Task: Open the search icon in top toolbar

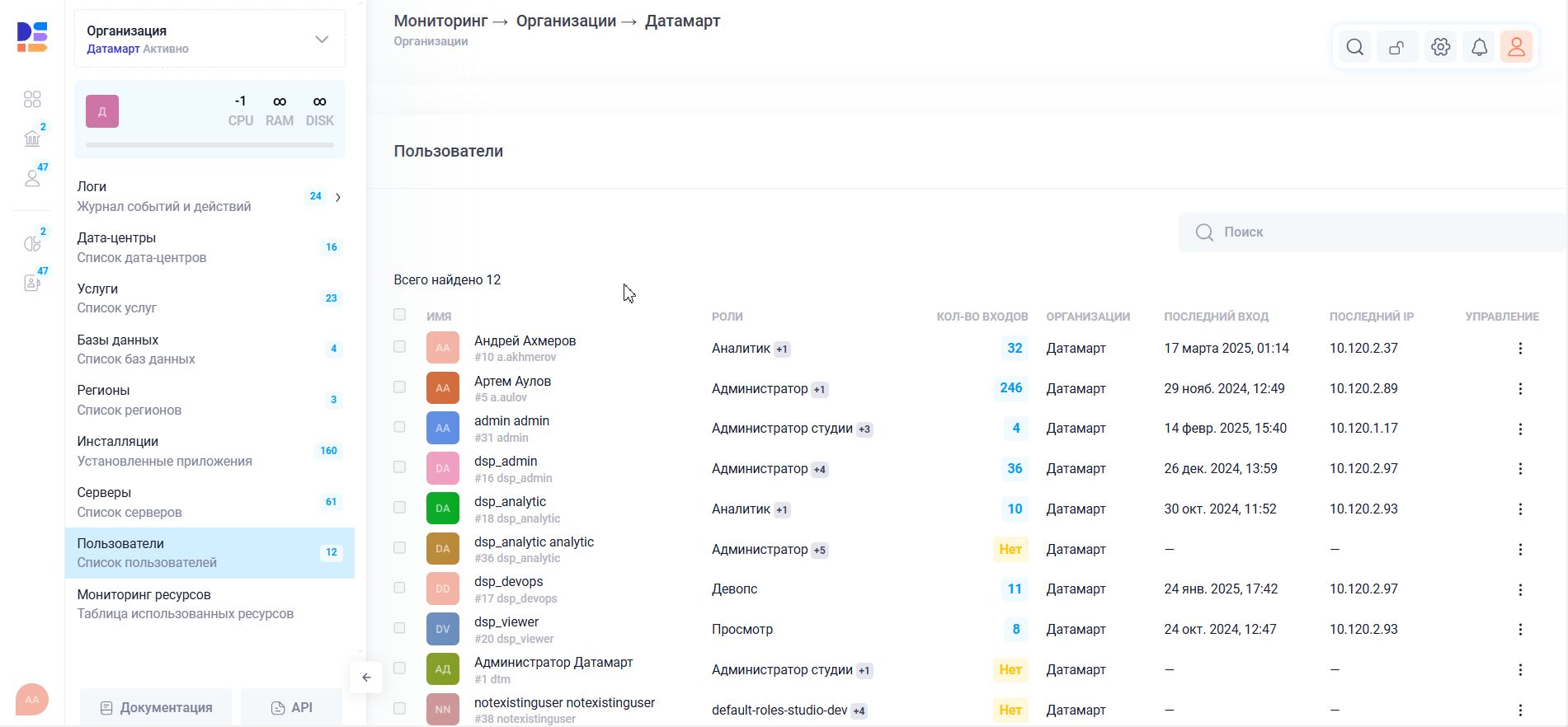Action: pos(1354,47)
